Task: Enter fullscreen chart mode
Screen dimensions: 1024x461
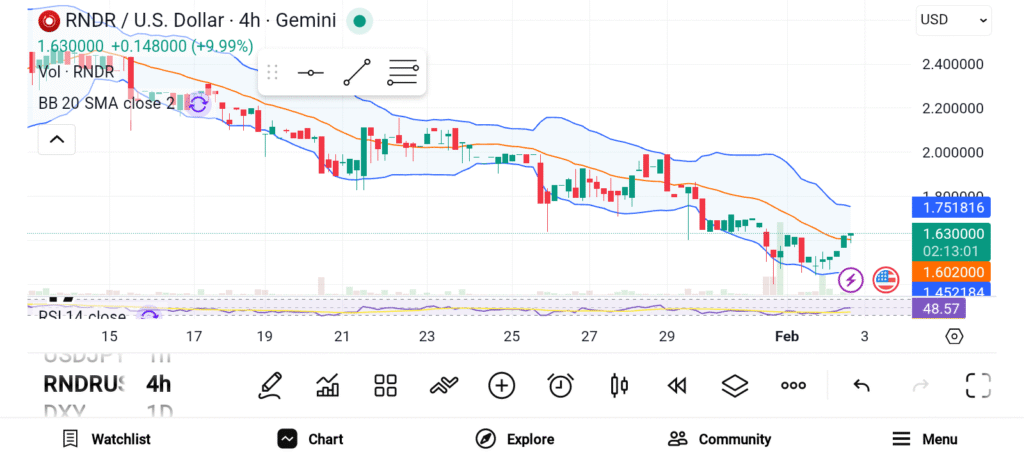Action: click(978, 385)
